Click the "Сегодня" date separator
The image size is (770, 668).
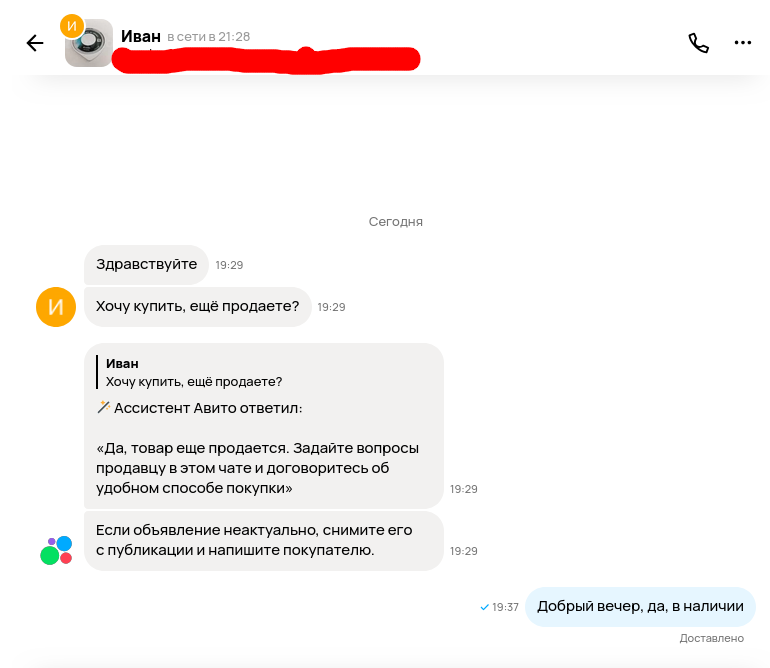(x=395, y=222)
